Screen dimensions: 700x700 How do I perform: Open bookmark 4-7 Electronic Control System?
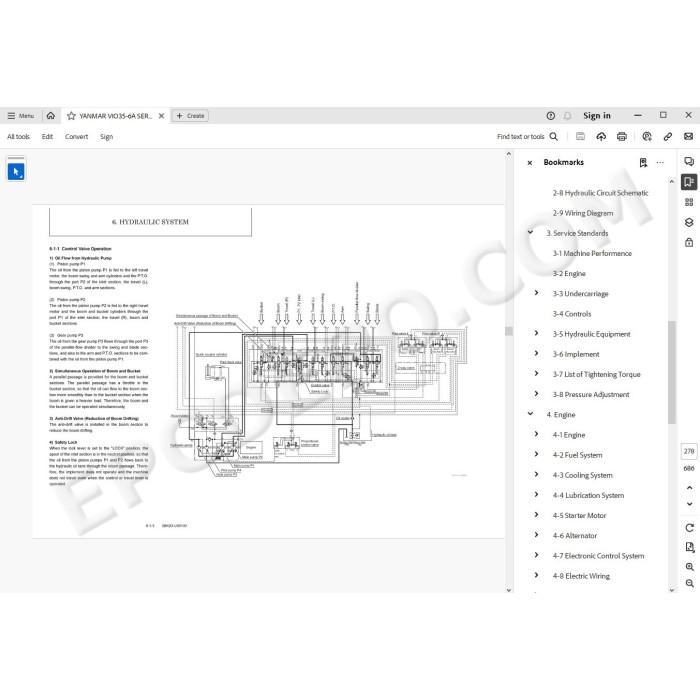pyautogui.click(x=598, y=556)
